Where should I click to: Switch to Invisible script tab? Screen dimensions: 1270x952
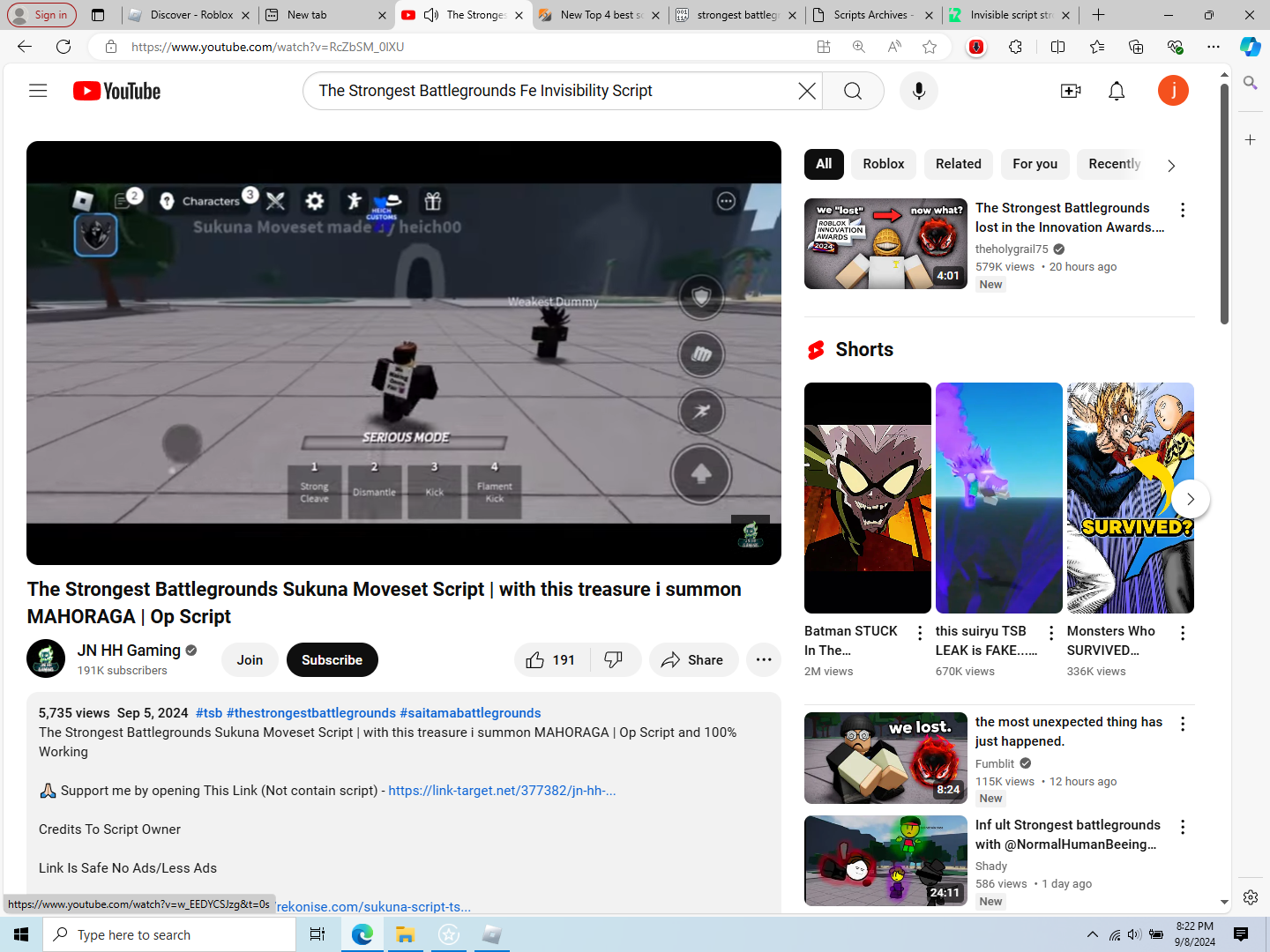click(x=1009, y=15)
